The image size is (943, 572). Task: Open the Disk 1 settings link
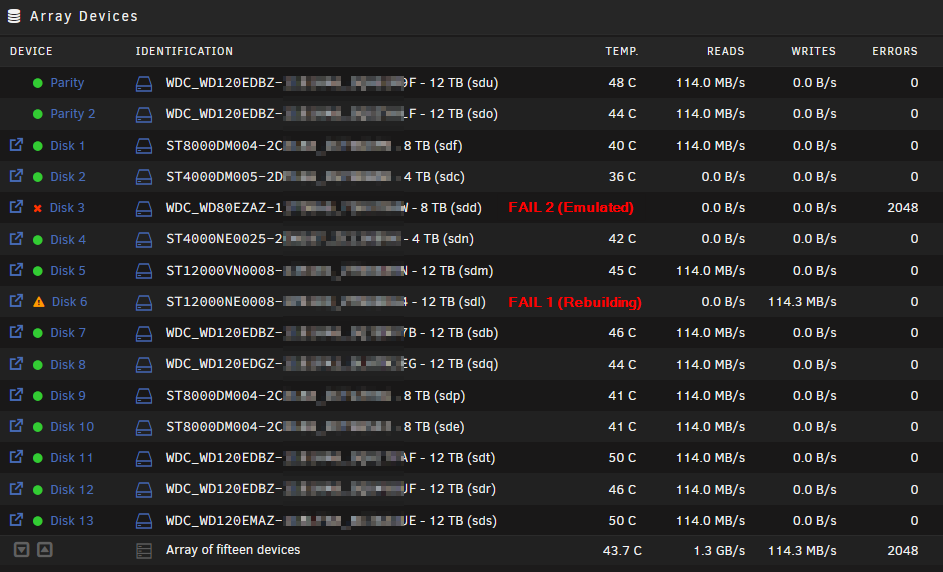(67, 146)
